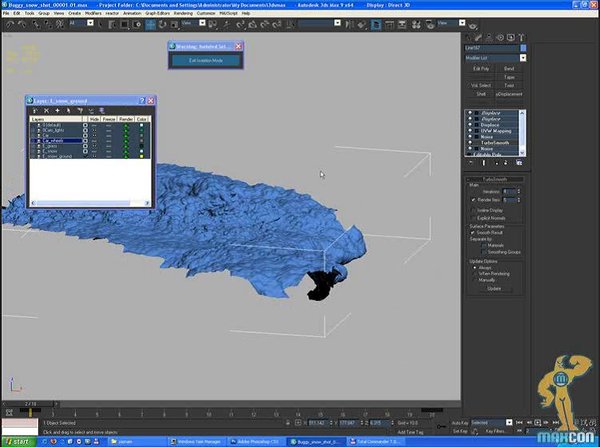Select the Select and Link tool
The height and width of the screenshot is (447, 600).
tap(36, 24)
